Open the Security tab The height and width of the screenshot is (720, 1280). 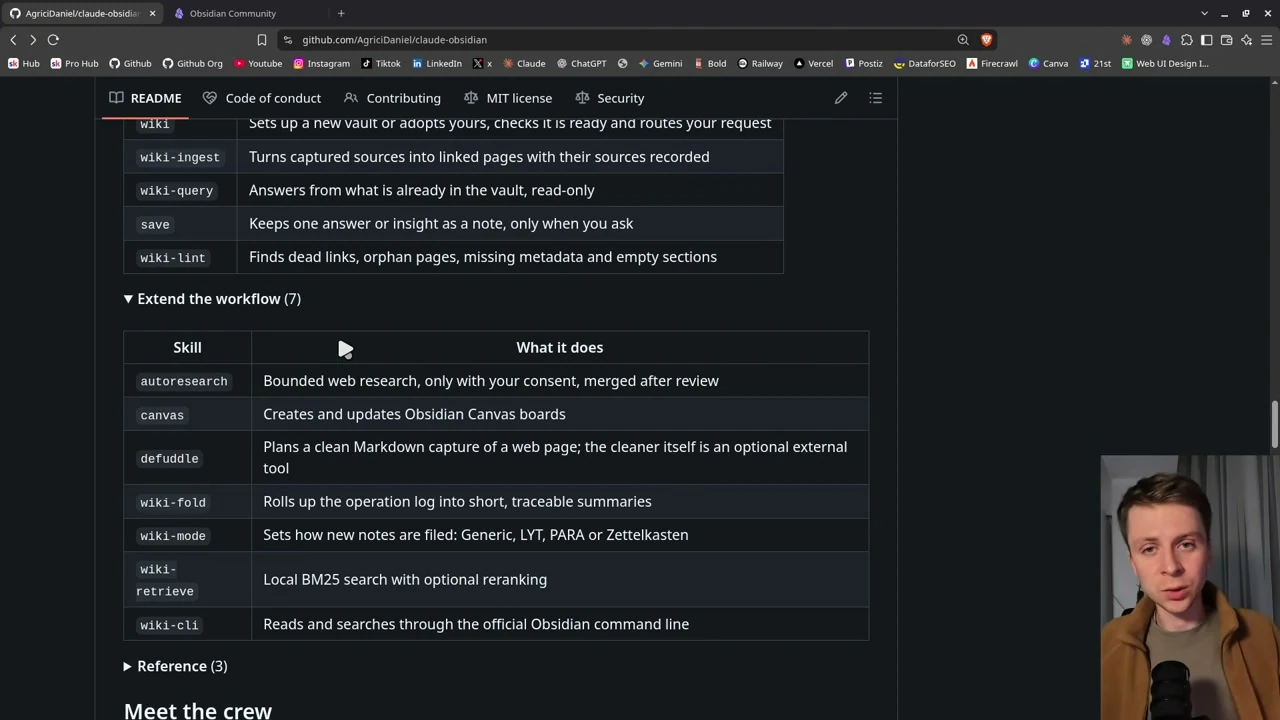point(610,98)
